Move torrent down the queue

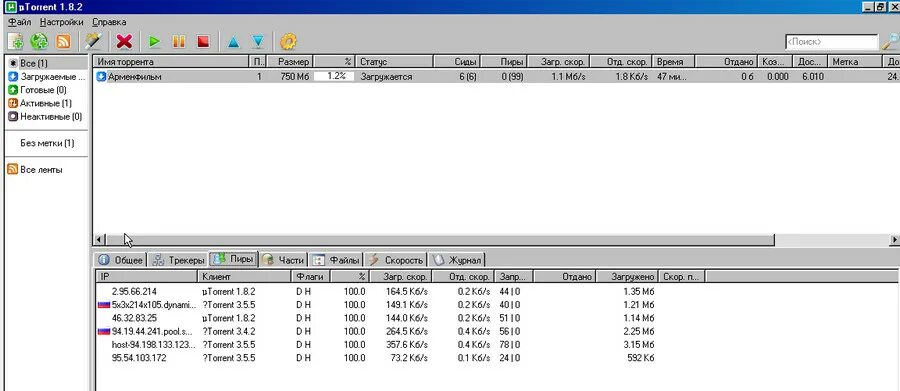coord(258,41)
